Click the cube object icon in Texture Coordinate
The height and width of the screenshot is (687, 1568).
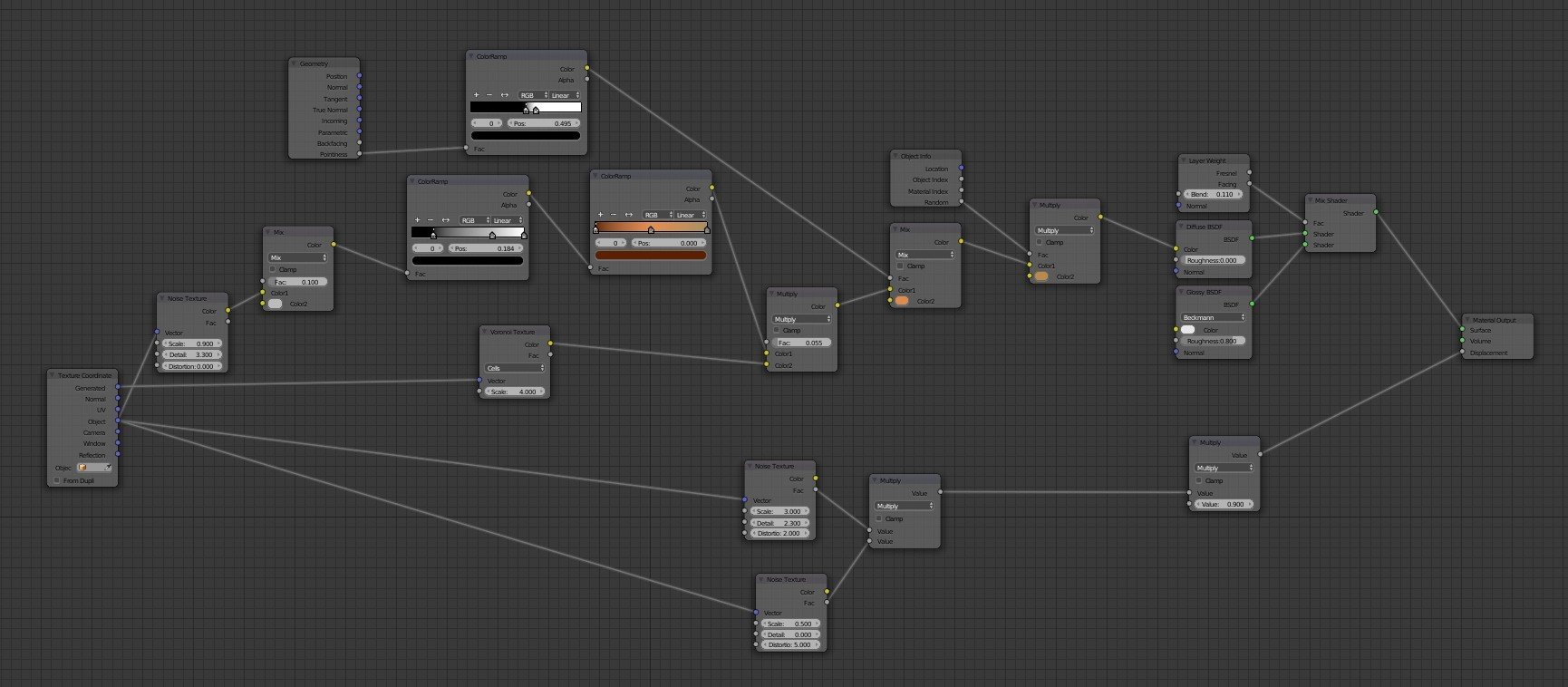(82, 468)
